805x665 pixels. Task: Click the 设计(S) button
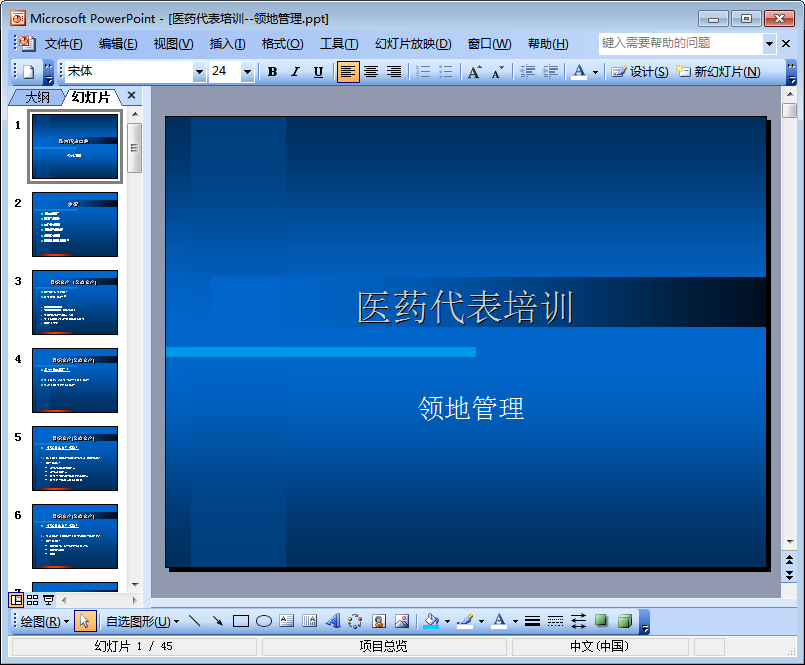pyautogui.click(x=640, y=72)
